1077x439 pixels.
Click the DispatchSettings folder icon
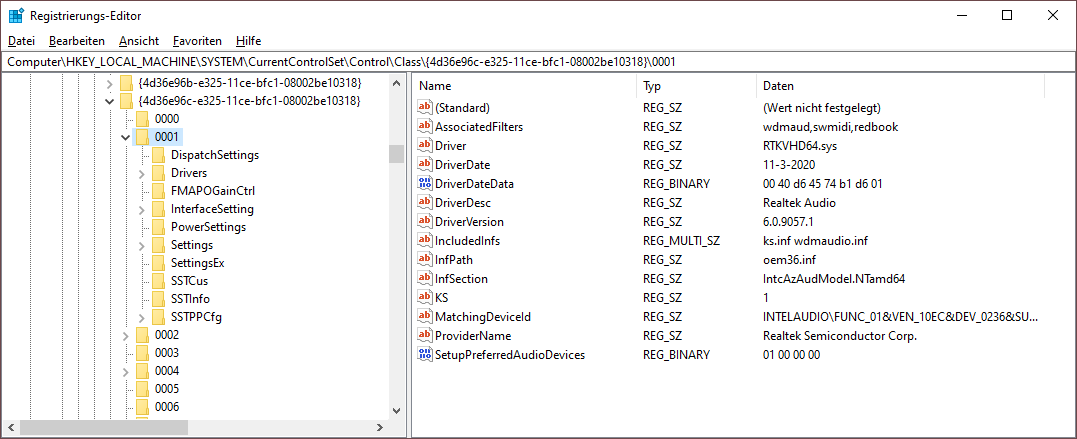(159, 155)
